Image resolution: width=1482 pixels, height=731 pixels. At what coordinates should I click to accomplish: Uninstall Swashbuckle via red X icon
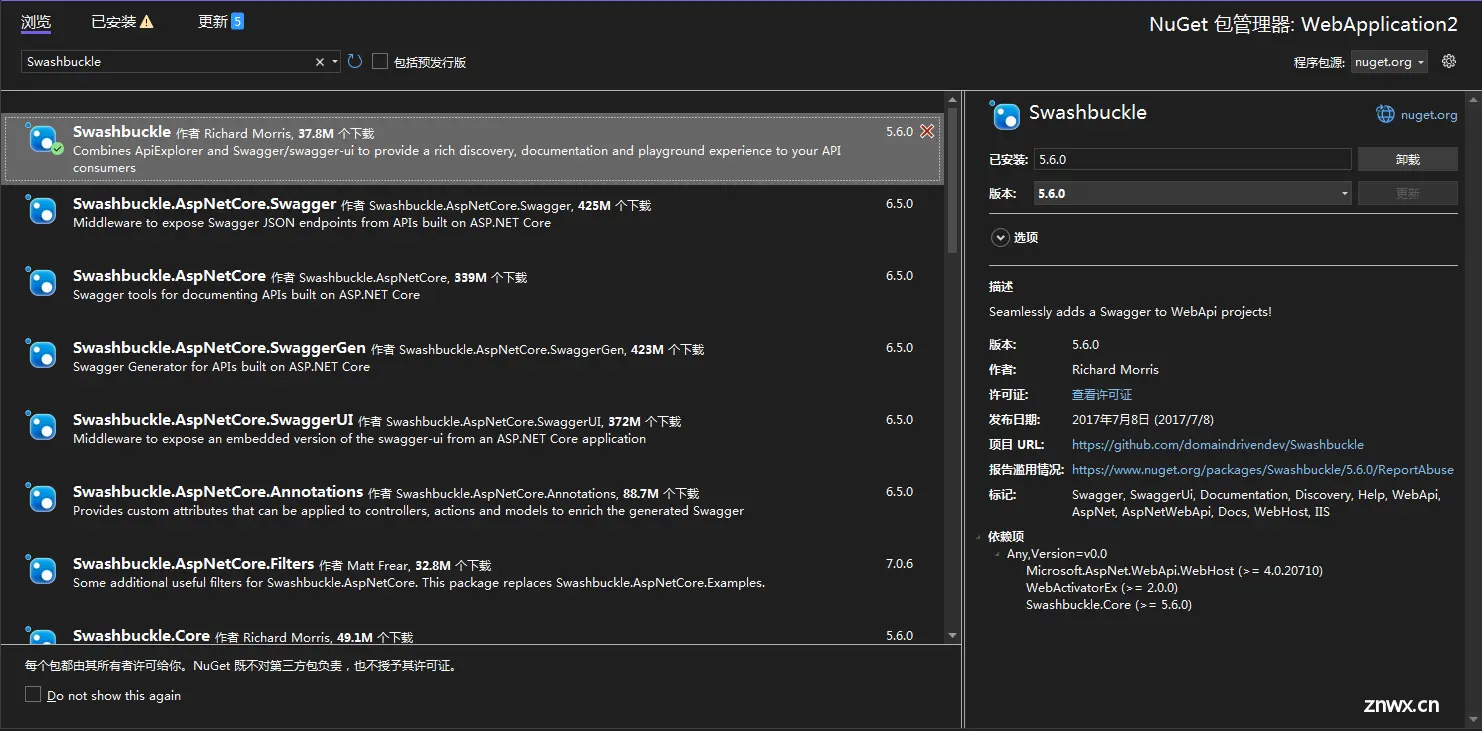coord(927,132)
